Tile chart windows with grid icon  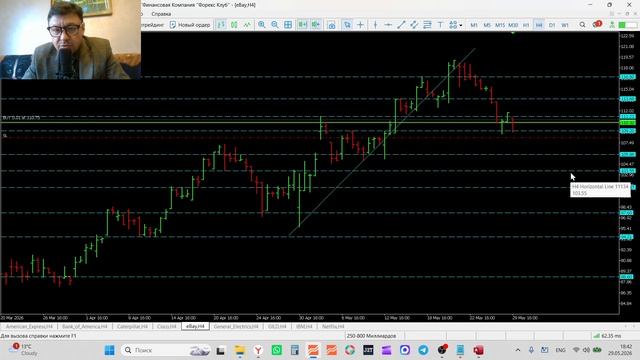288,25
